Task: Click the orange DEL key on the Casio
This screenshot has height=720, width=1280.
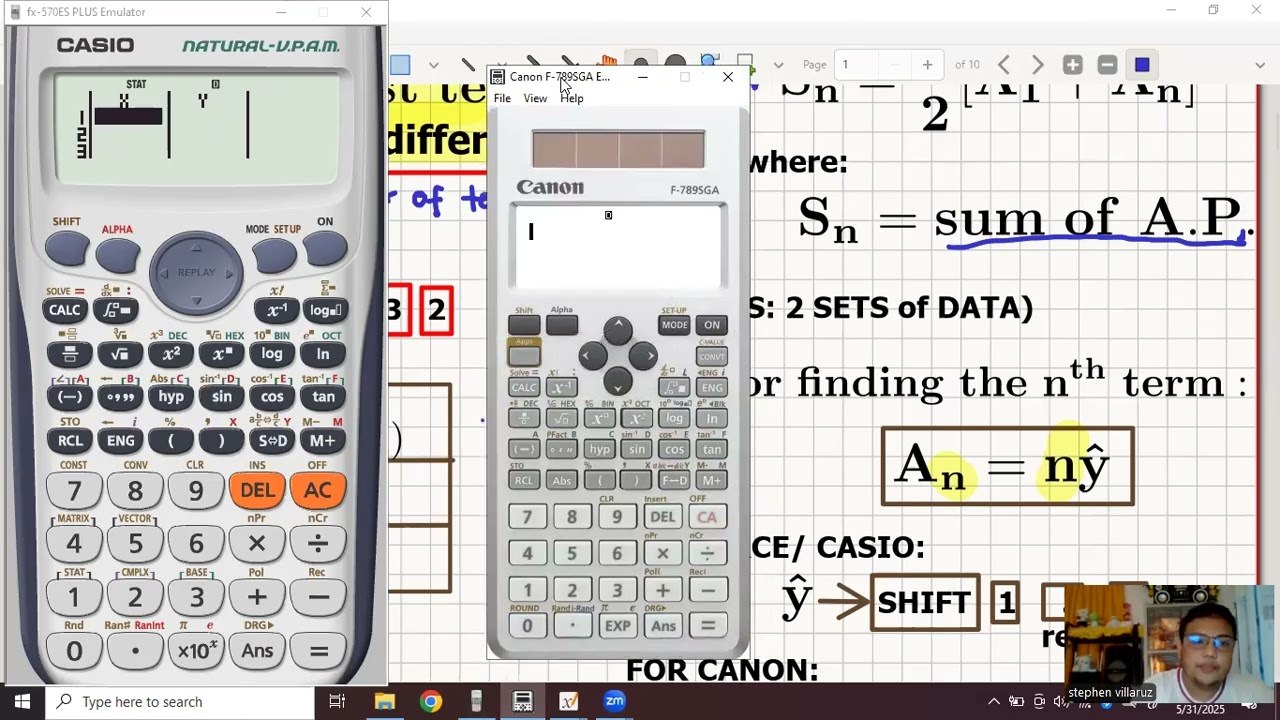Action: [257, 490]
